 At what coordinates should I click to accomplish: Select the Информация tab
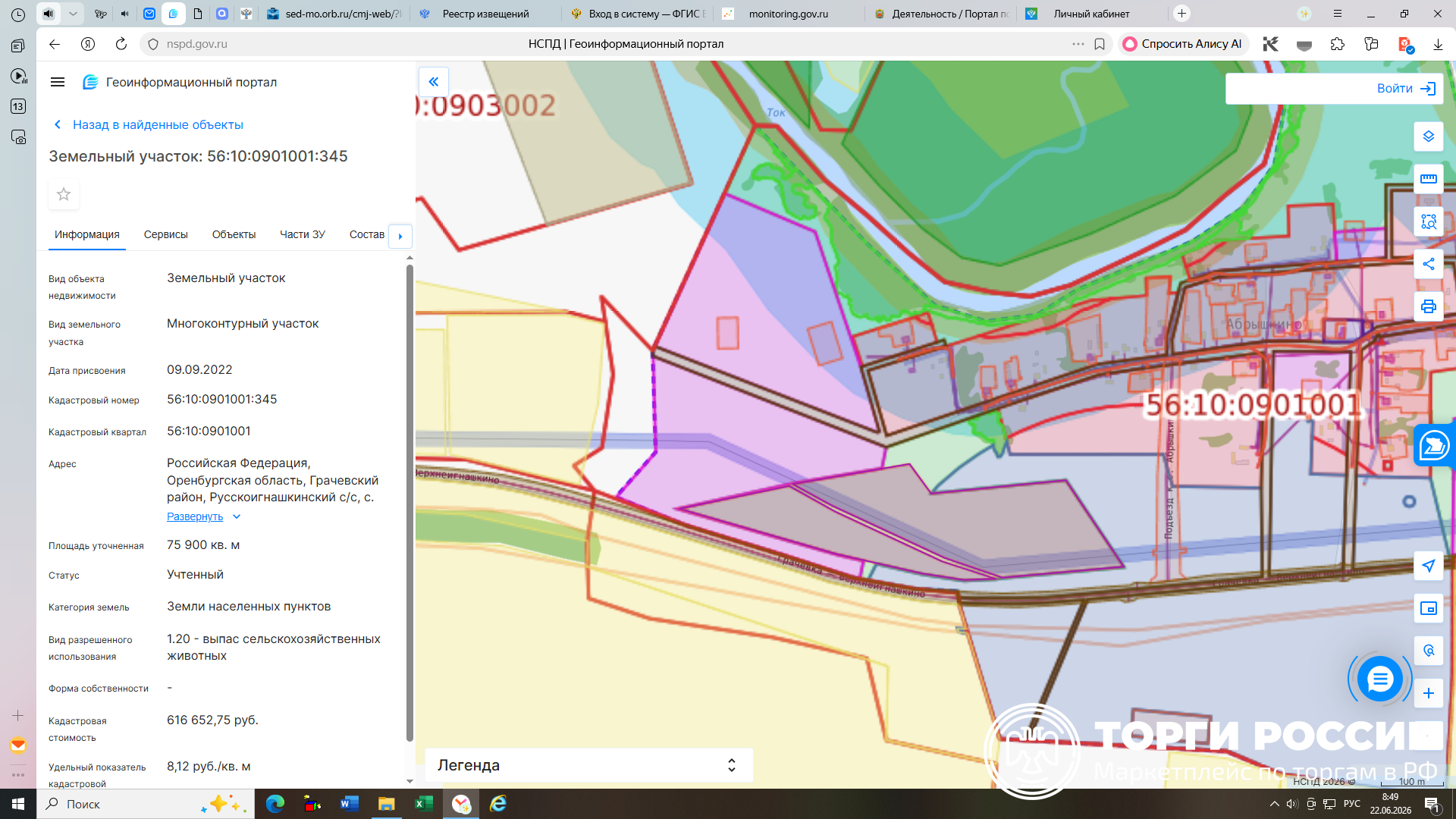click(x=87, y=234)
